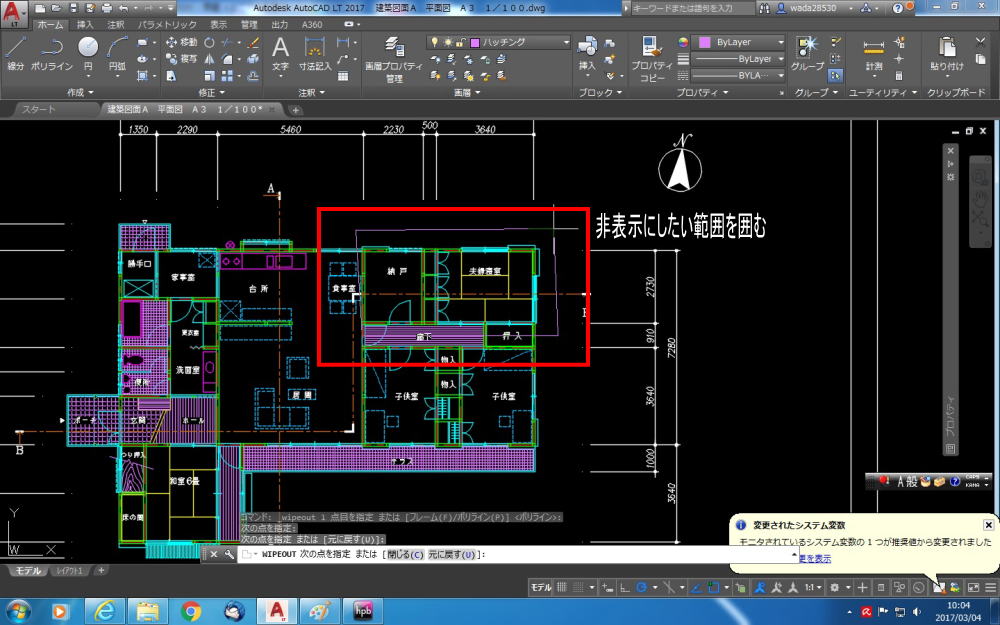Click the グループ (Group) tool
1000x625 pixels.
[807, 53]
